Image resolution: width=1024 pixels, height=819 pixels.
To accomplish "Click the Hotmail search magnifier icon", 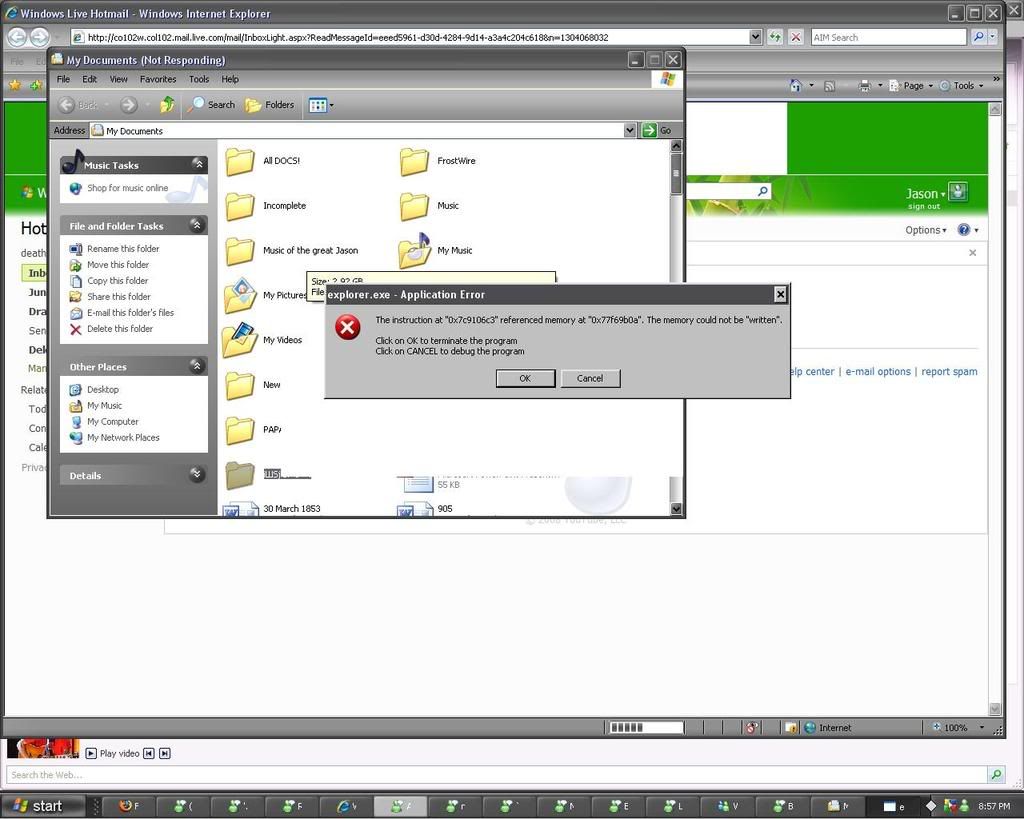I will pyautogui.click(x=762, y=191).
